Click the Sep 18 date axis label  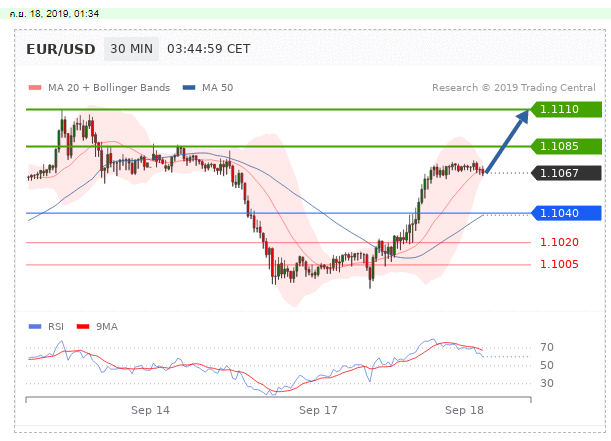click(x=464, y=410)
